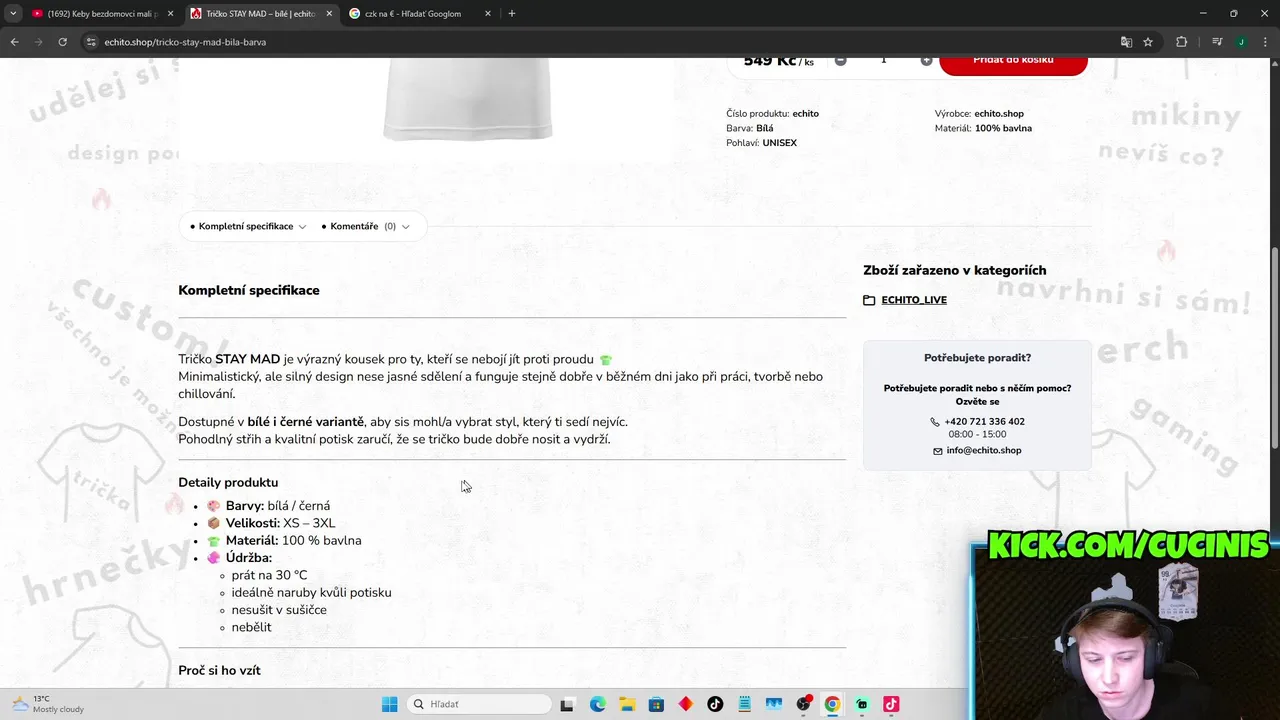1280x720 pixels.
Task: Click the 'Potřebujete poradit?' heading
Action: tap(977, 357)
